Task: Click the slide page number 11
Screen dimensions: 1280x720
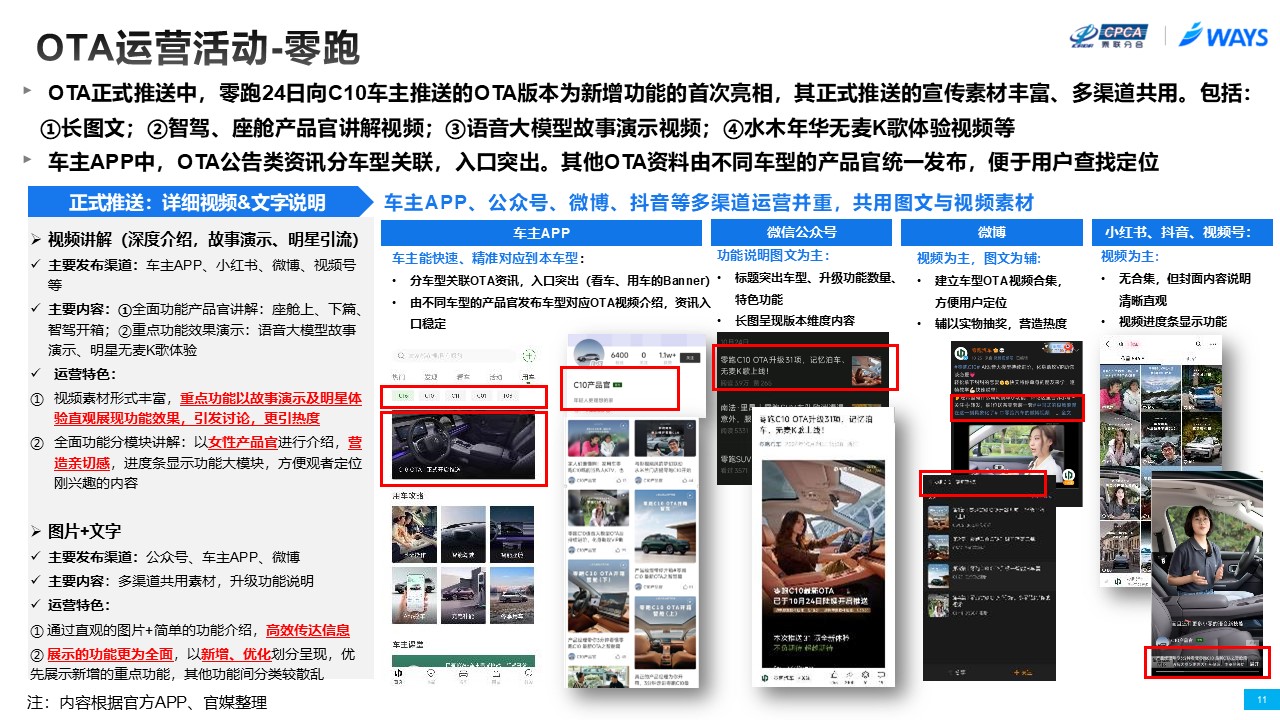Action: click(x=1261, y=699)
